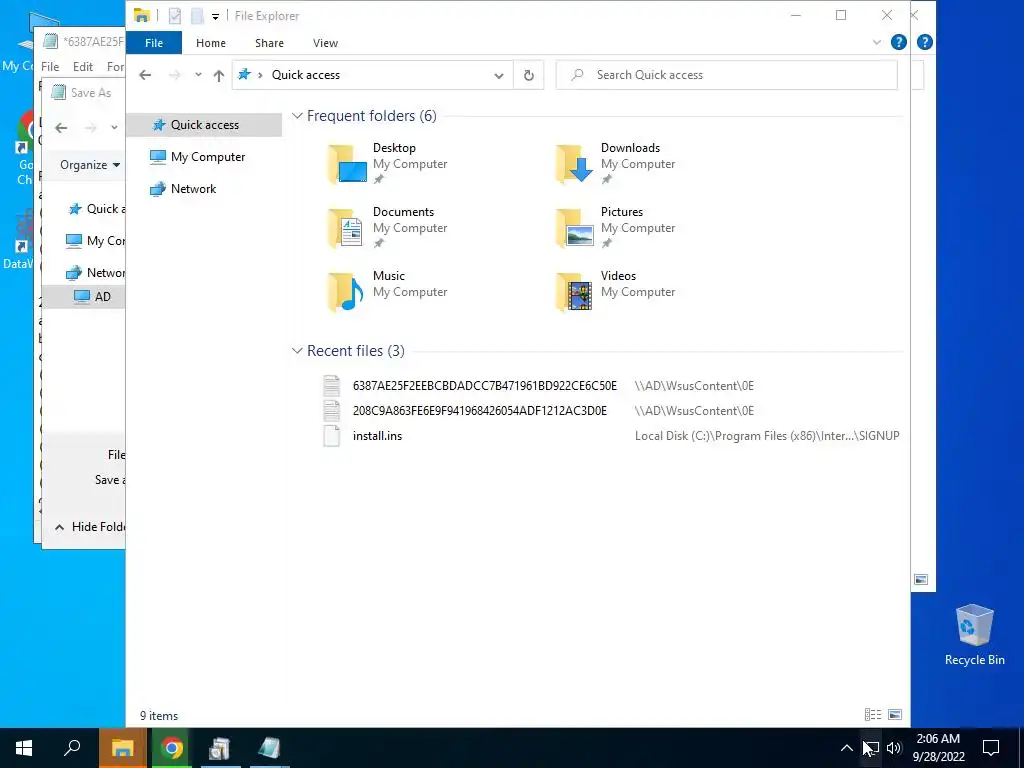Screen dimensions: 1024x768
Task: Open the recent locations dropdown arrow
Action: point(198,75)
